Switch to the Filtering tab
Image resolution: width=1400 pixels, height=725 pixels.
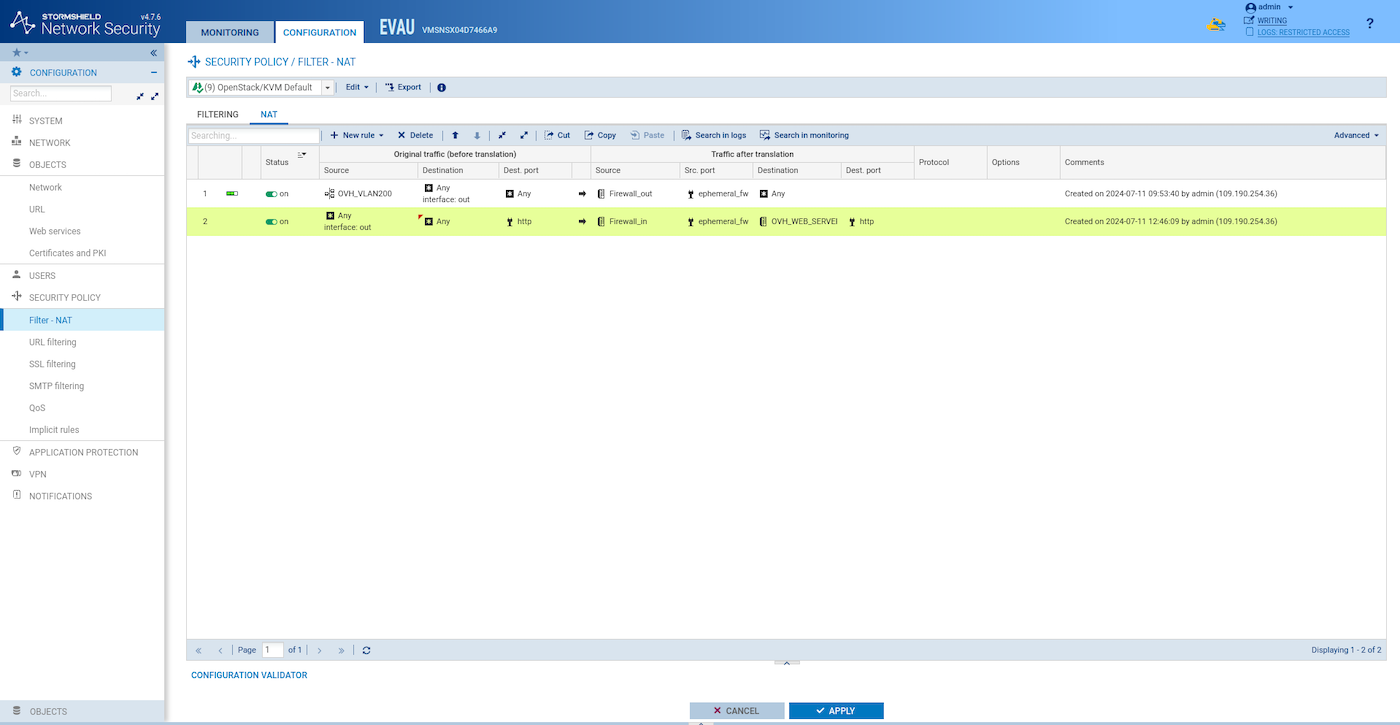point(217,115)
